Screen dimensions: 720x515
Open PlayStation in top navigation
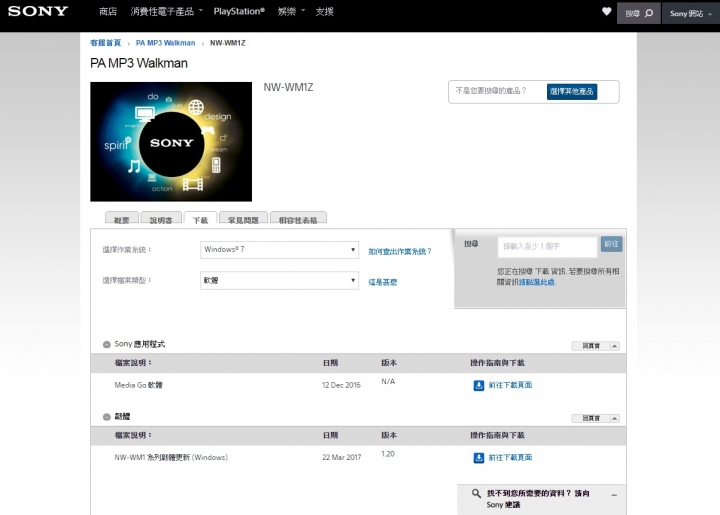239,11
